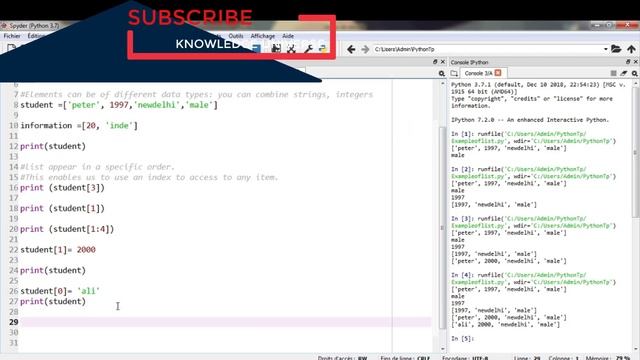Image resolution: width=640 pixels, height=360 pixels.
Task: Clear console with the pencil icon
Action: [624, 73]
